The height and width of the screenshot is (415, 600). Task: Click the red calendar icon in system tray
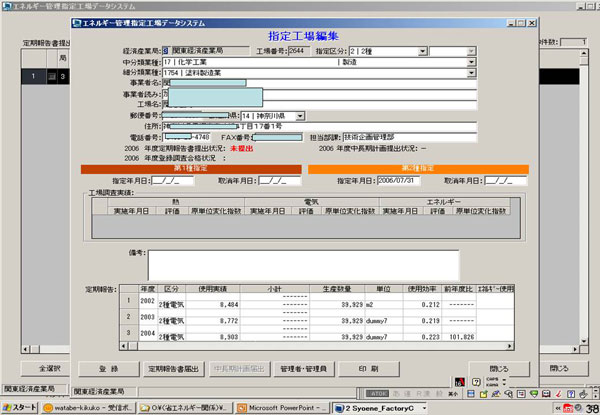[568, 408]
